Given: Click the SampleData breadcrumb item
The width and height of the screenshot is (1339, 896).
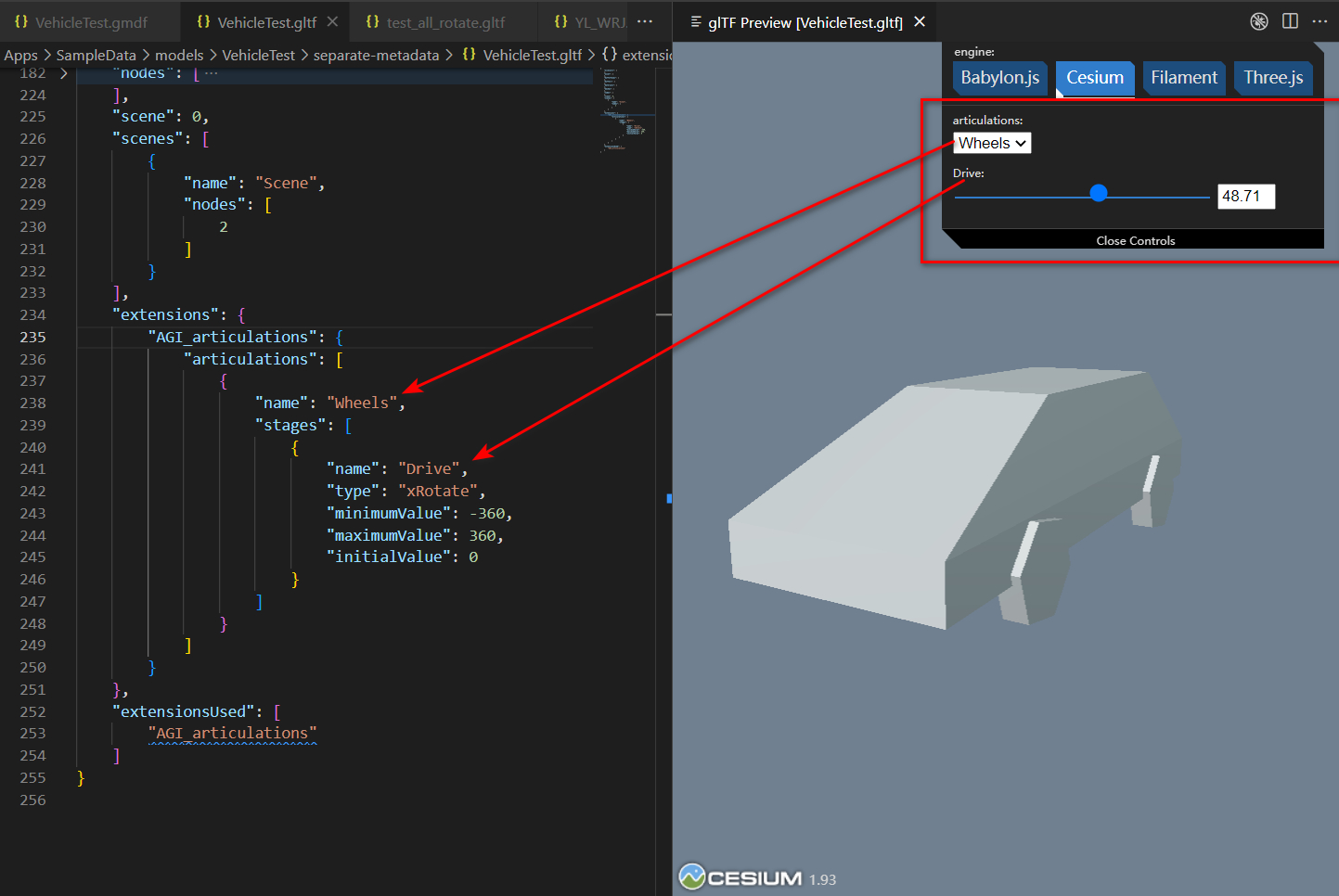Looking at the screenshot, I should [96, 56].
